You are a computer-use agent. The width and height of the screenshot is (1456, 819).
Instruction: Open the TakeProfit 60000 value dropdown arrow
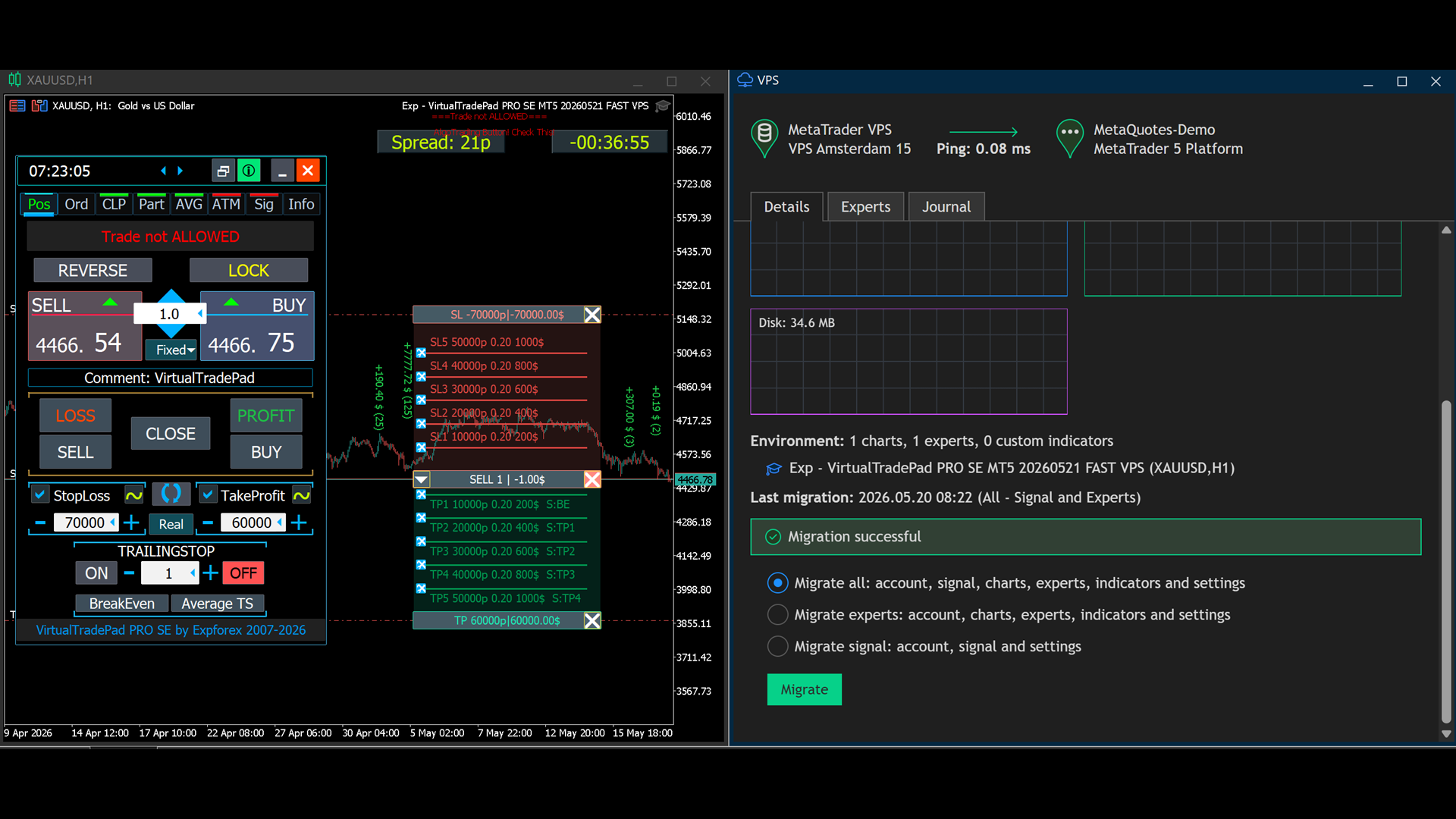click(280, 522)
